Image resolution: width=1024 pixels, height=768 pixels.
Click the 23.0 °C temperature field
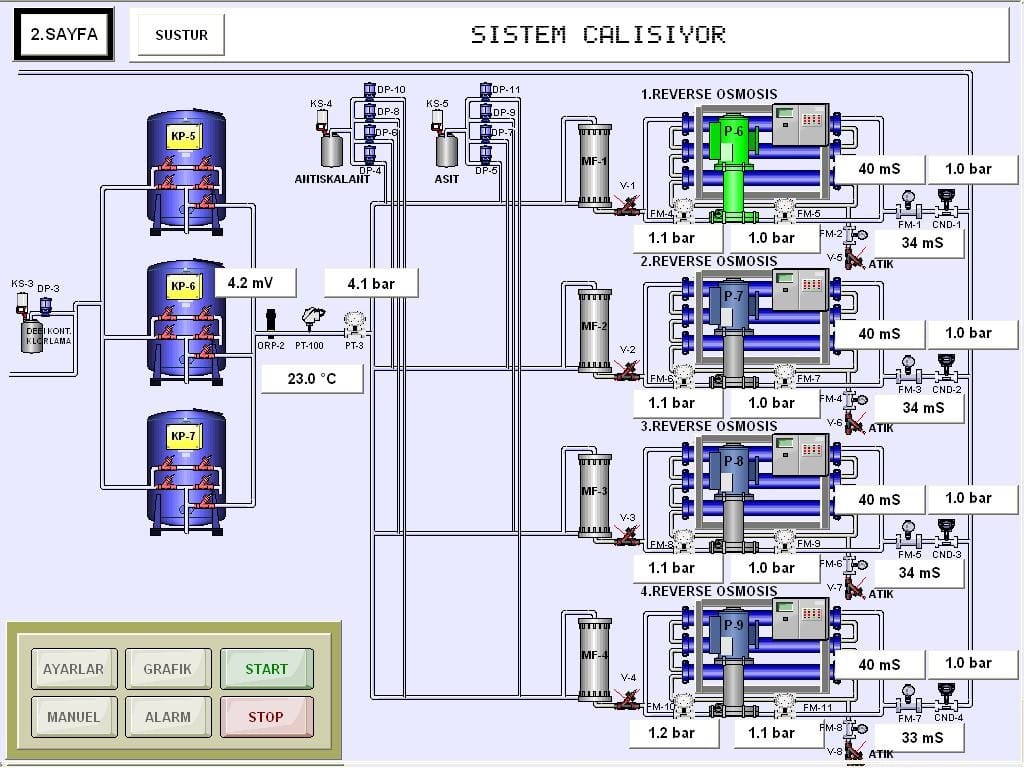(312, 379)
